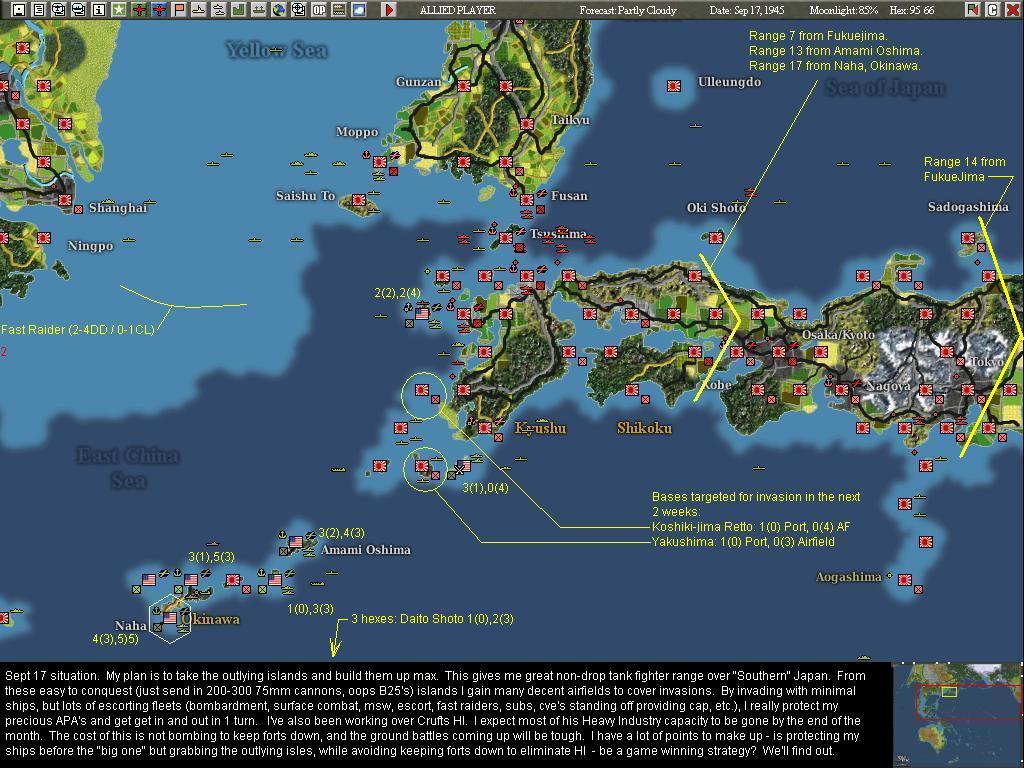Viewport: 1024px width, 768px height.
Task: Click the 'Fast Raider (2-4DD / 0-1CL)' note
Action: pos(78,330)
